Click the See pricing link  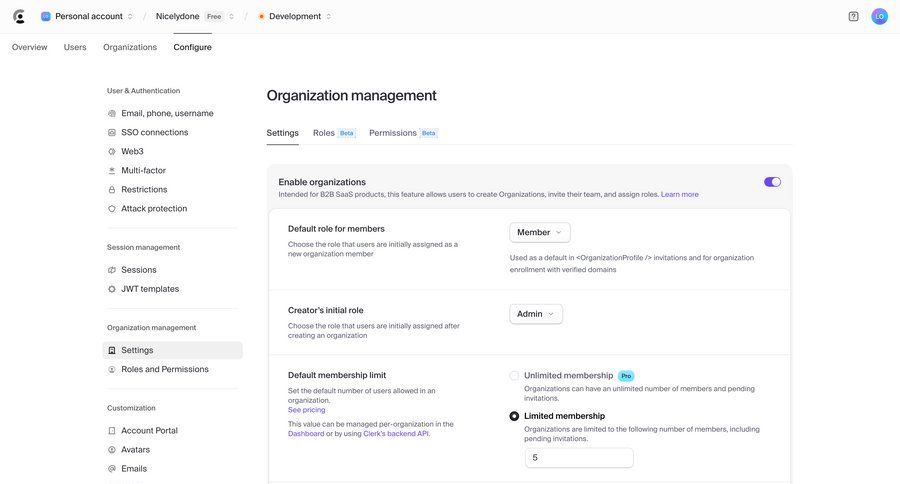(x=307, y=410)
